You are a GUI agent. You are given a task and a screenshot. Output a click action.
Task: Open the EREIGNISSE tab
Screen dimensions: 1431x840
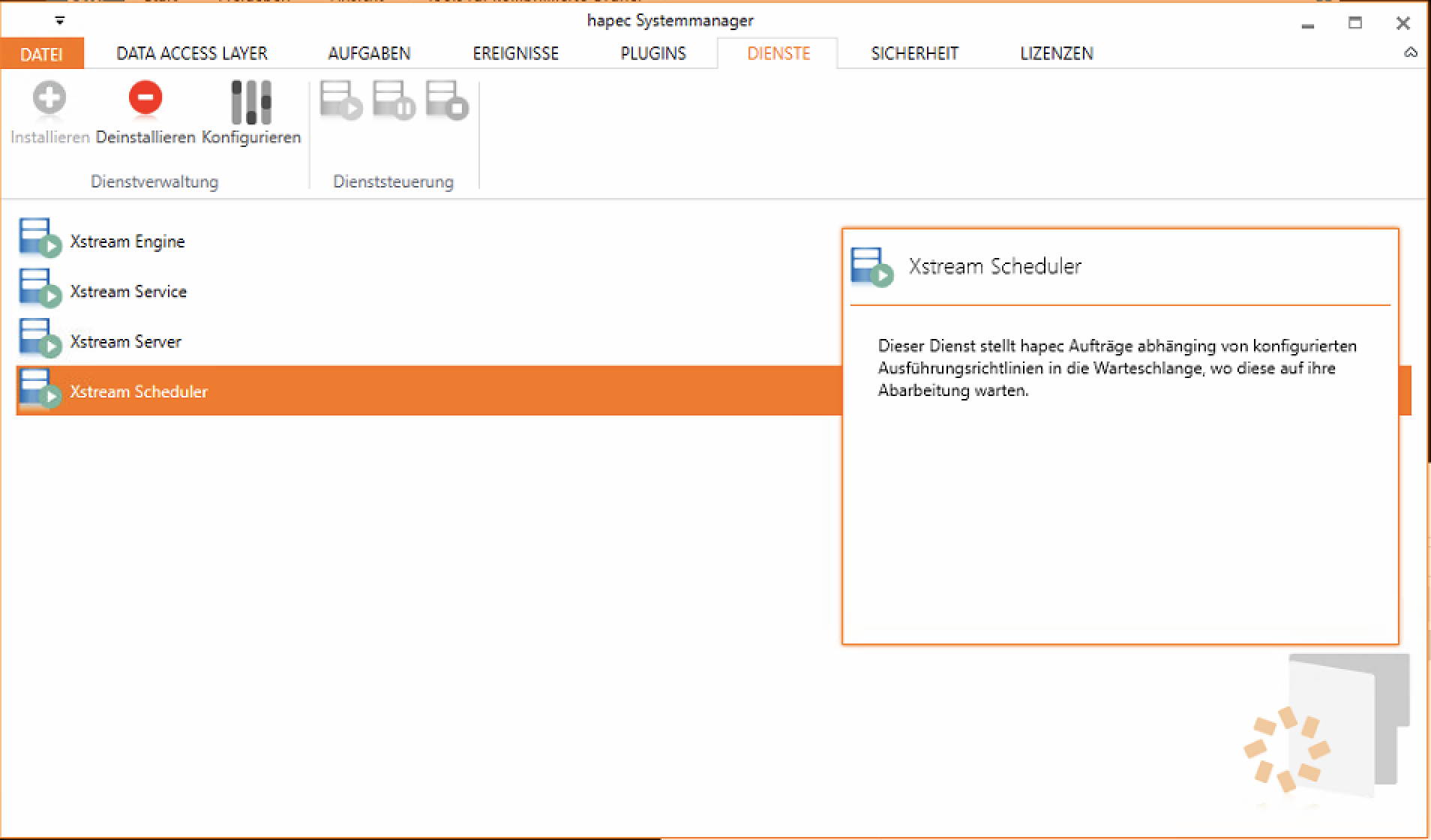(x=515, y=54)
